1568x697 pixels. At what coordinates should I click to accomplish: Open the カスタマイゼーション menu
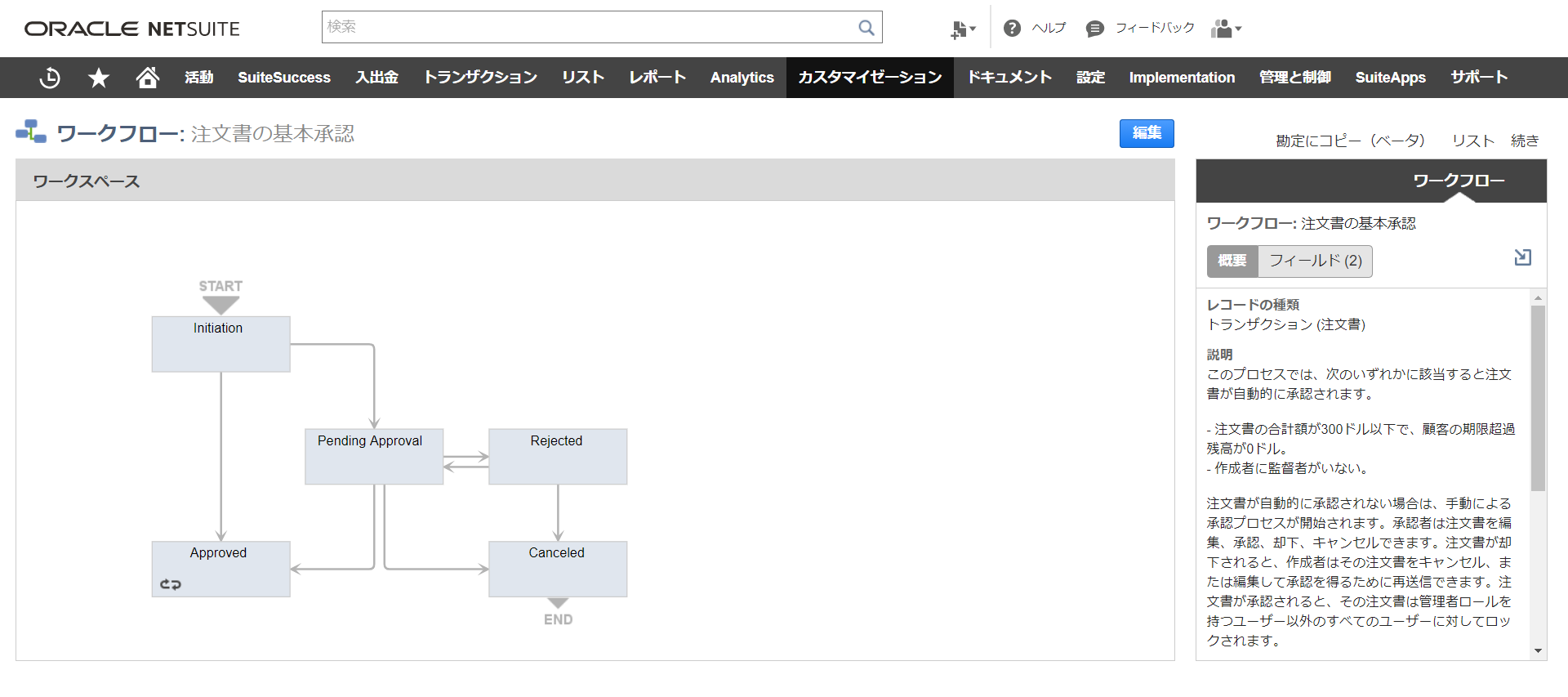[x=870, y=78]
